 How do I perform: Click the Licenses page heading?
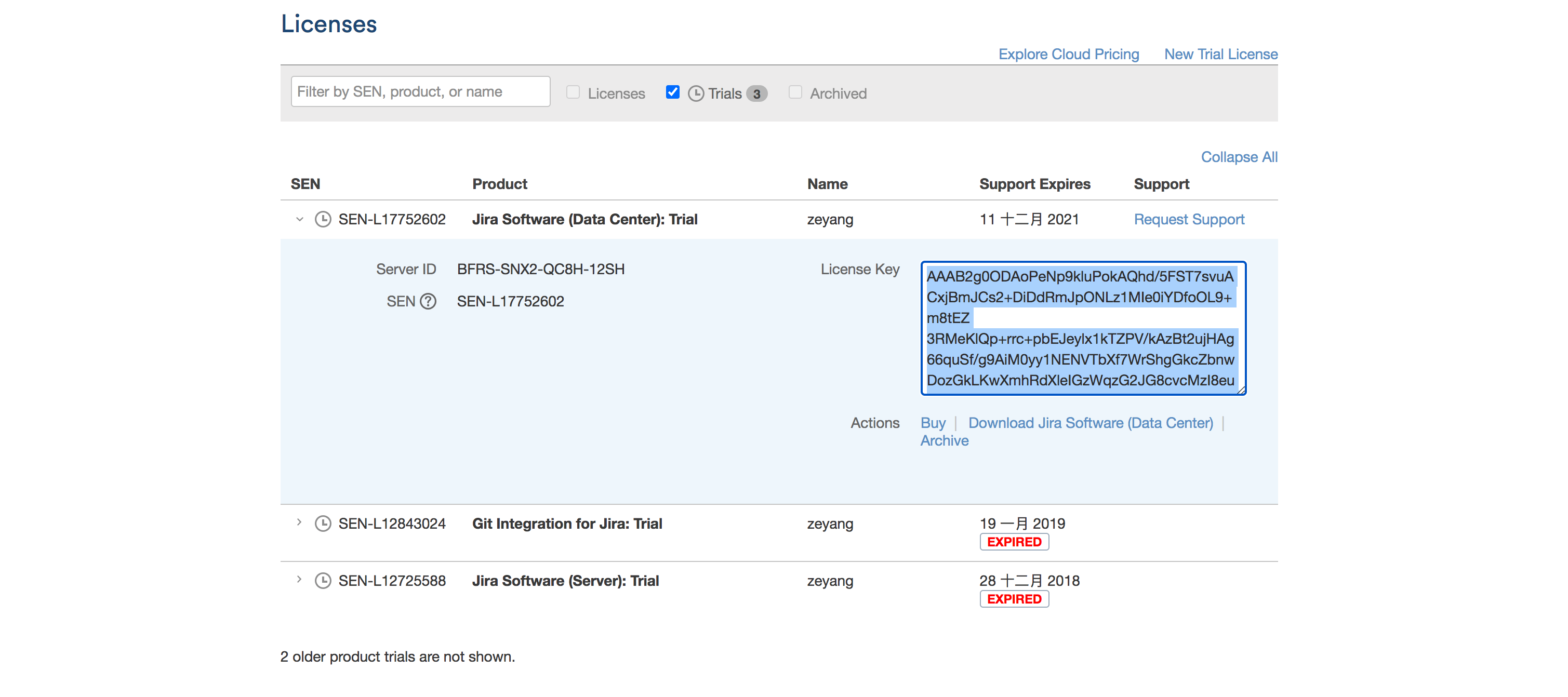point(329,24)
